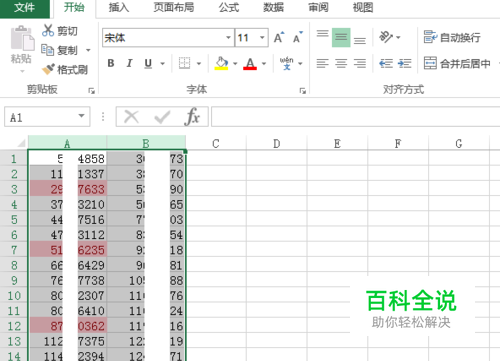Select column C header
This screenshot has width=500, height=361.
pyautogui.click(x=216, y=143)
